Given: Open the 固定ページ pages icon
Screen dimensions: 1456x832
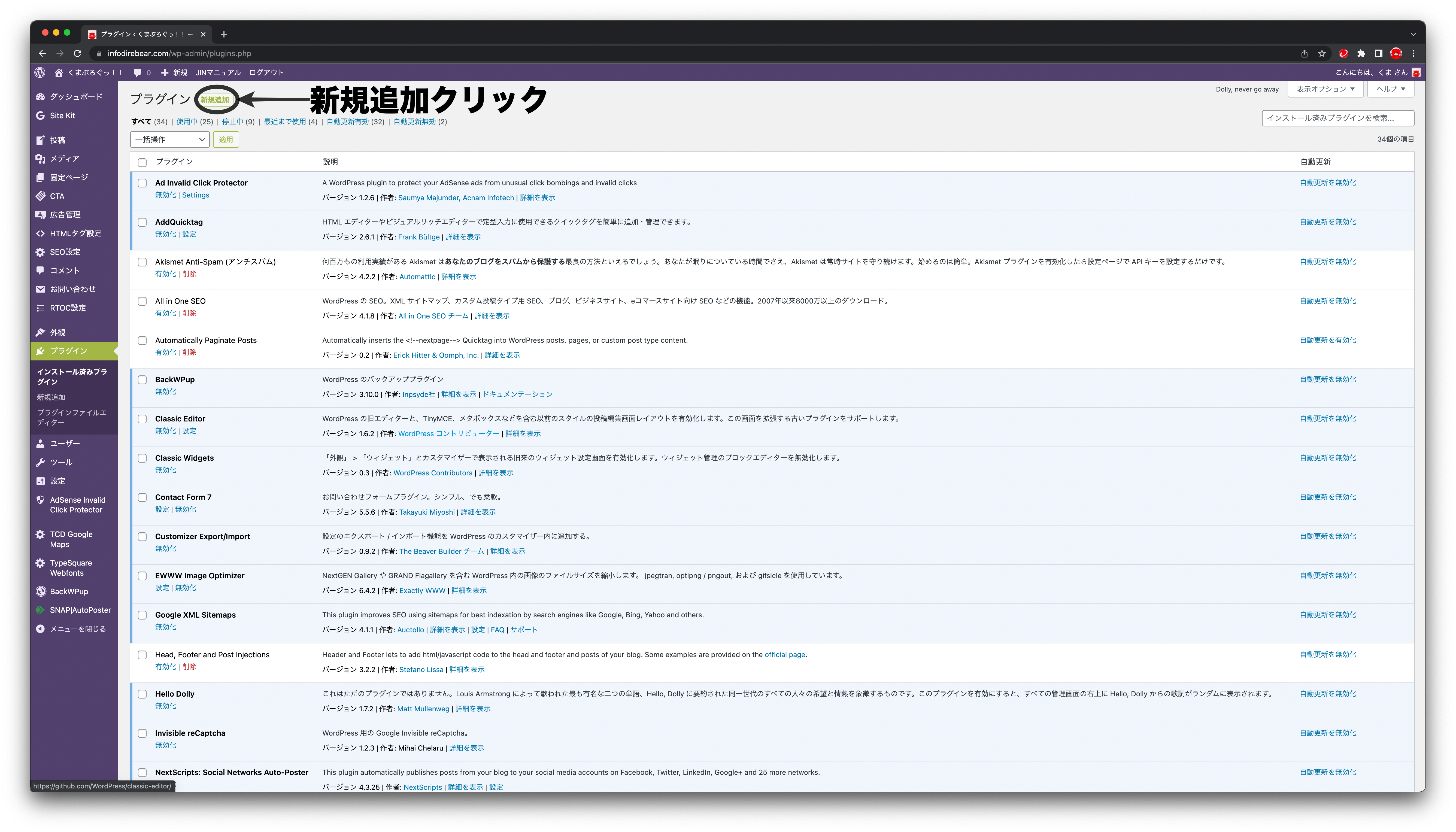Looking at the screenshot, I should pos(41,177).
